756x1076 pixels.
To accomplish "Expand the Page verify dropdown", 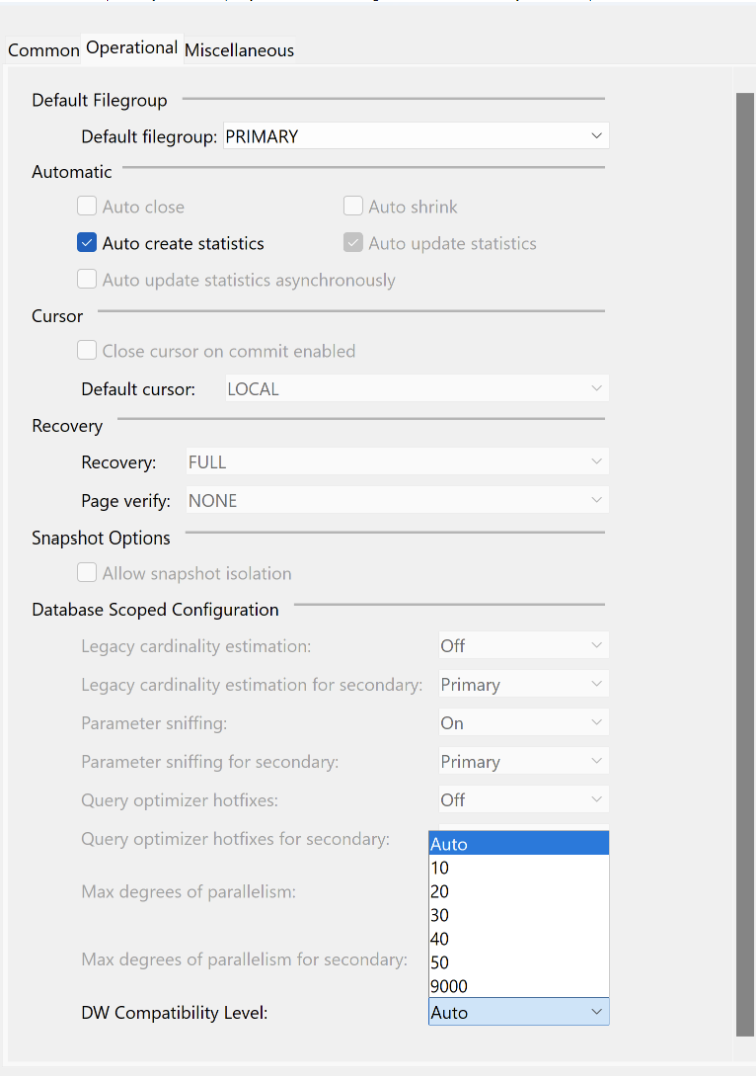I will 397,500.
